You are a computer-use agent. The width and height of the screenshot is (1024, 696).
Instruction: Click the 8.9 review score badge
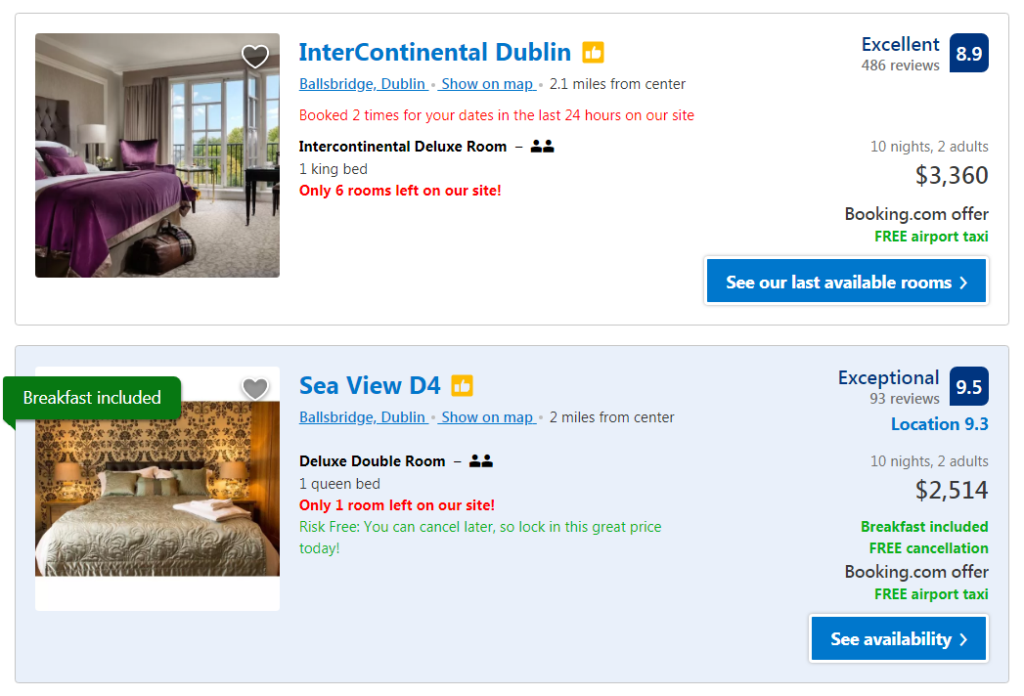point(968,54)
